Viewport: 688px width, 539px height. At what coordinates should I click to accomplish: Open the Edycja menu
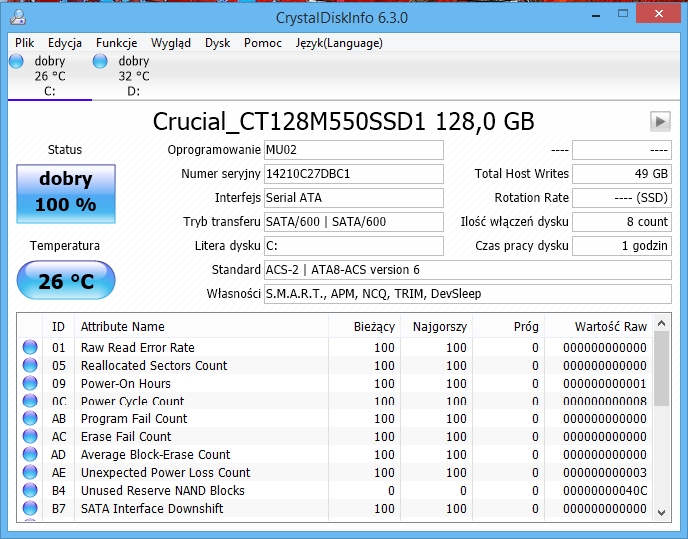coord(65,43)
